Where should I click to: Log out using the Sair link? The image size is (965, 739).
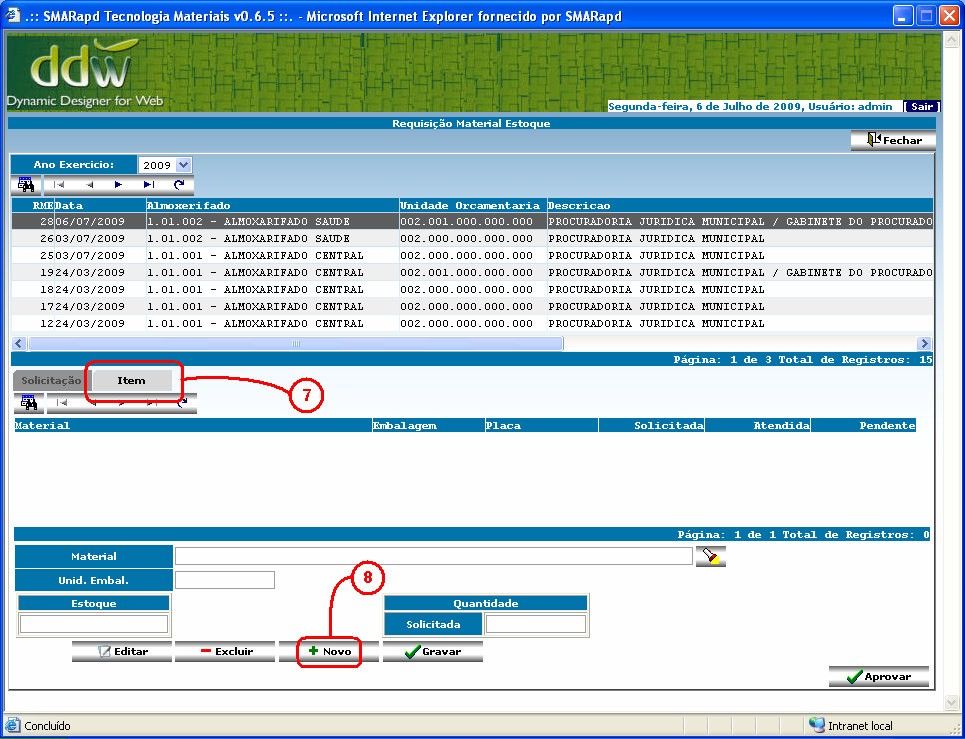(921, 106)
